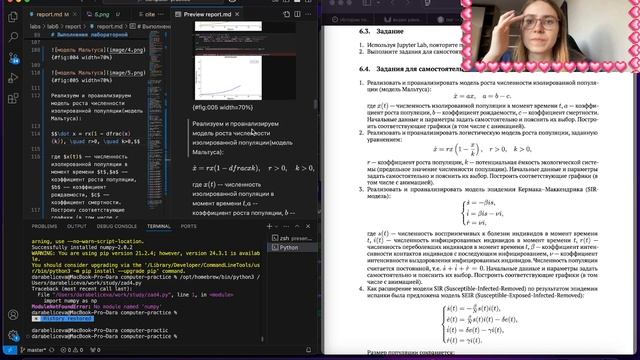Select the TERMINAL panel tab
The width and height of the screenshot is (640, 360).
click(159, 226)
